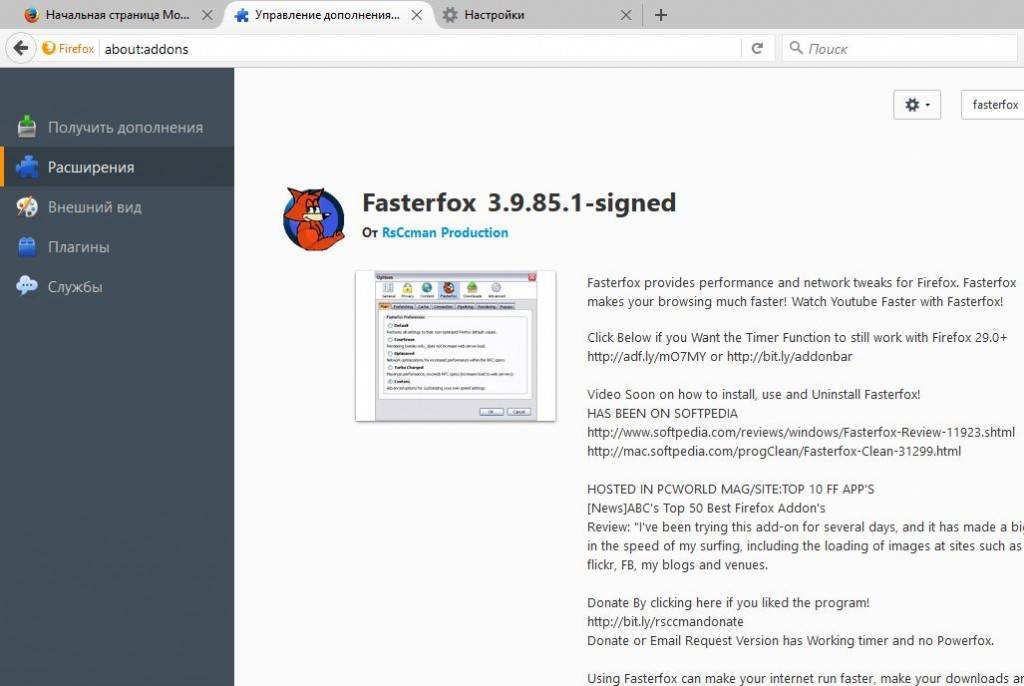Screen dimensions: 1024x686
Task: Open a new tab with the plus button
Action: click(x=661, y=14)
